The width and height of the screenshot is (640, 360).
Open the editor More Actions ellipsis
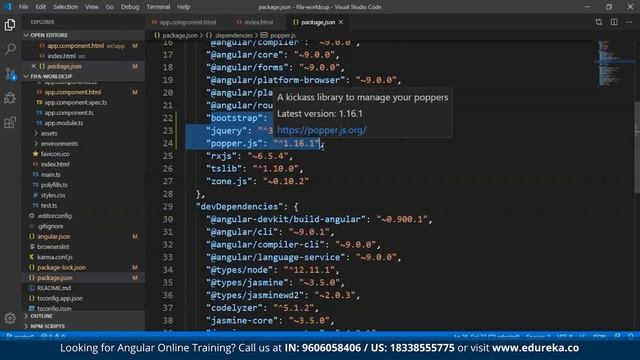pos(629,22)
